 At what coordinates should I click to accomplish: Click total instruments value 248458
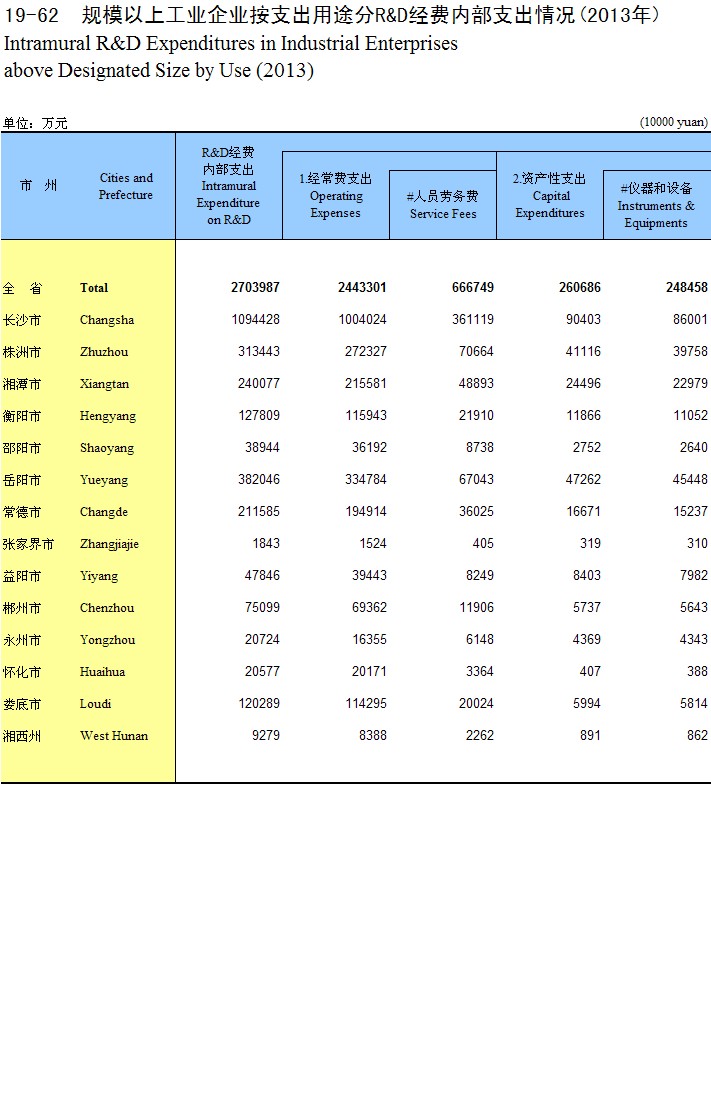tap(686, 287)
